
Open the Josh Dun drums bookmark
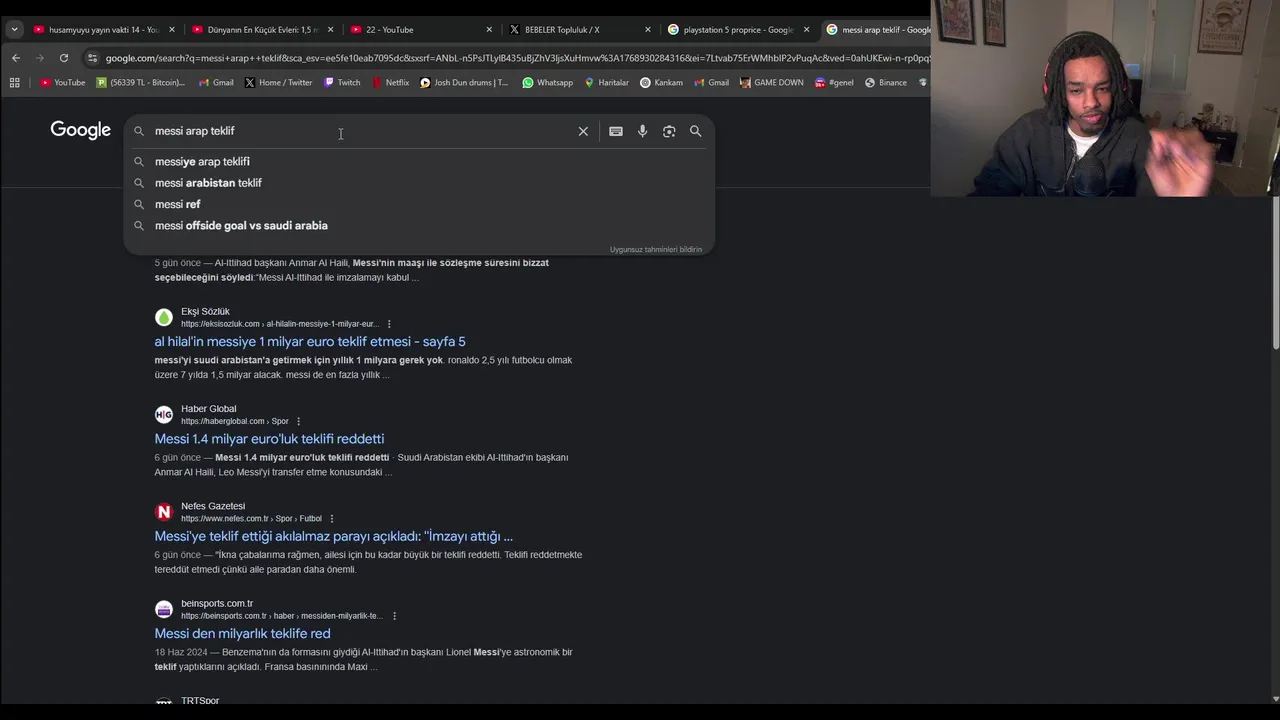[464, 83]
